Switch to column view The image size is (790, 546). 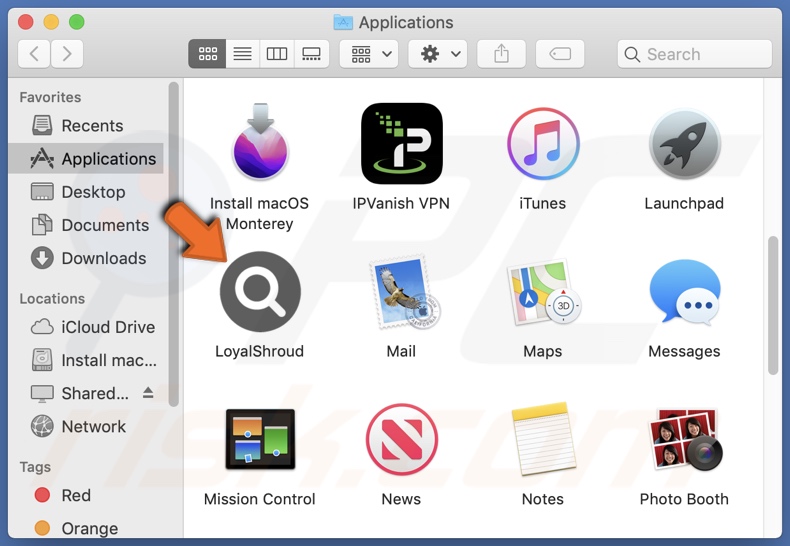click(277, 53)
